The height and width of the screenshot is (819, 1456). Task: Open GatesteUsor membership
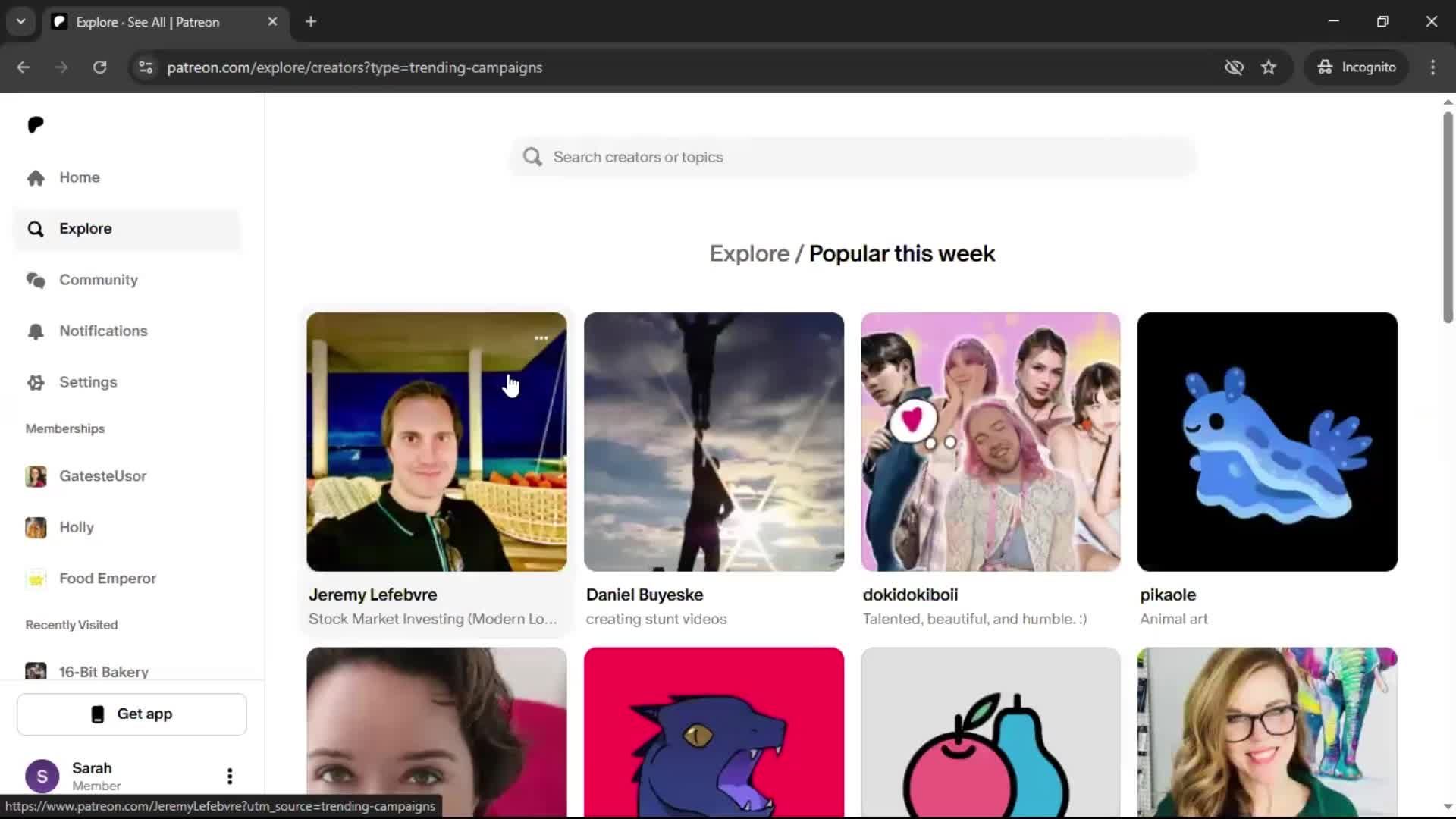(102, 476)
